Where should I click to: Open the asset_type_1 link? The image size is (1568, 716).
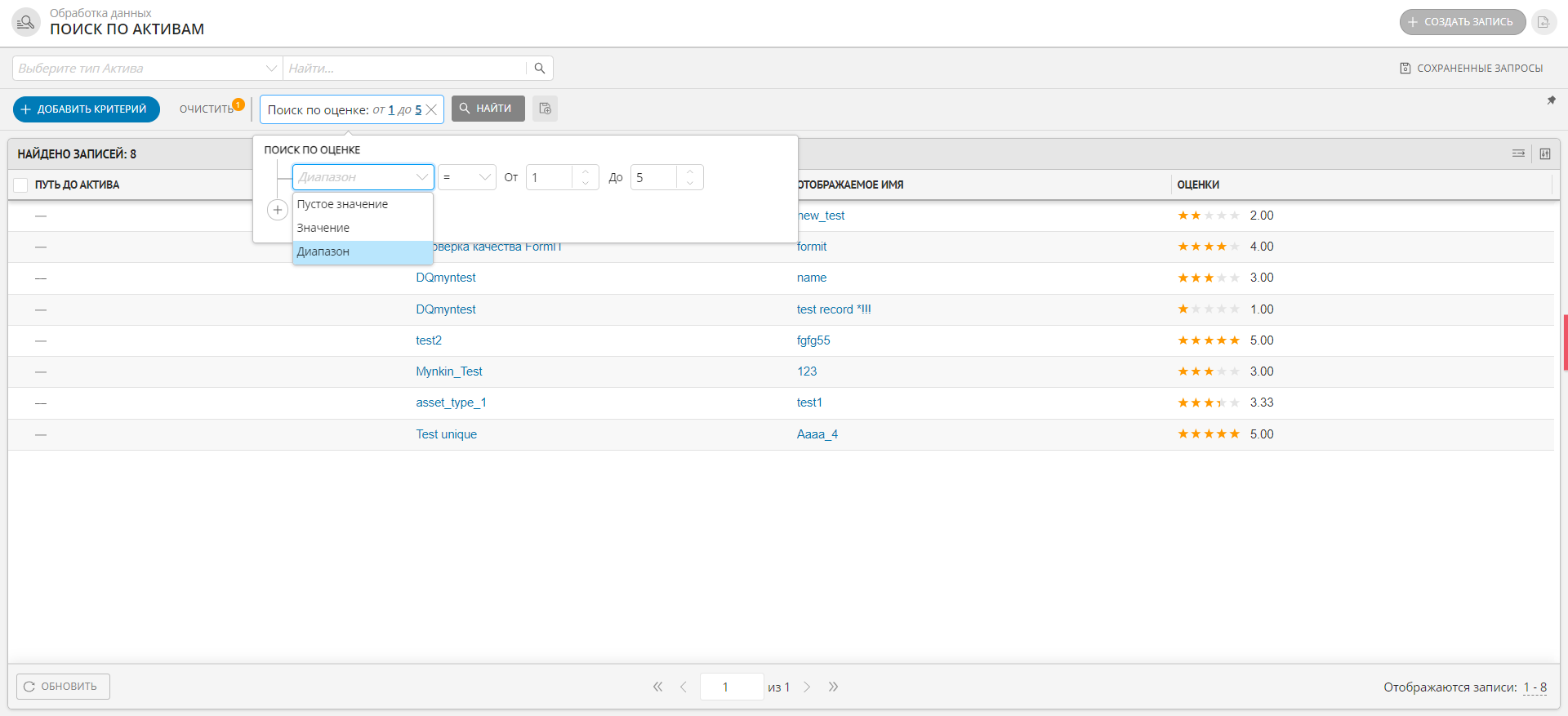(451, 402)
